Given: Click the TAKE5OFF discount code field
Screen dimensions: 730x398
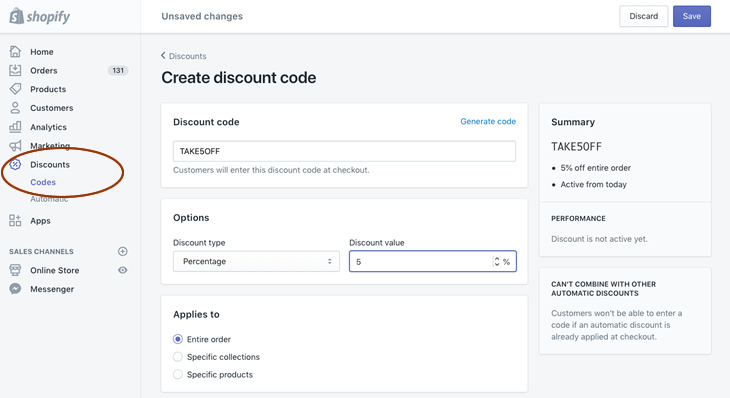Looking at the screenshot, I should 344,151.
